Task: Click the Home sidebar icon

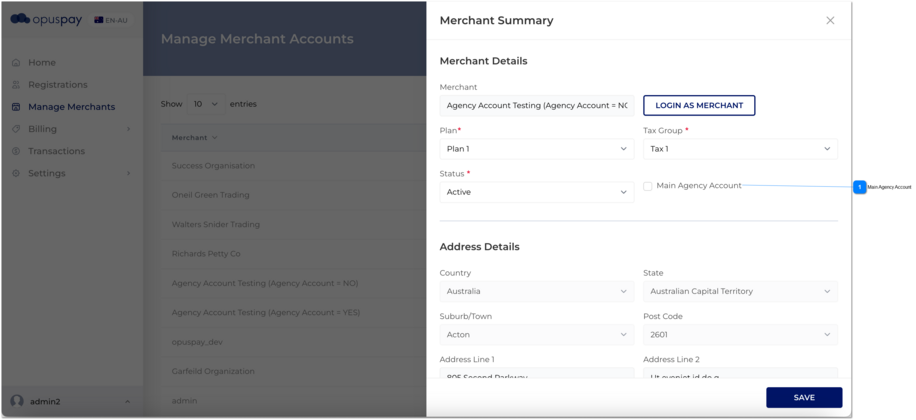Action: click(16, 63)
